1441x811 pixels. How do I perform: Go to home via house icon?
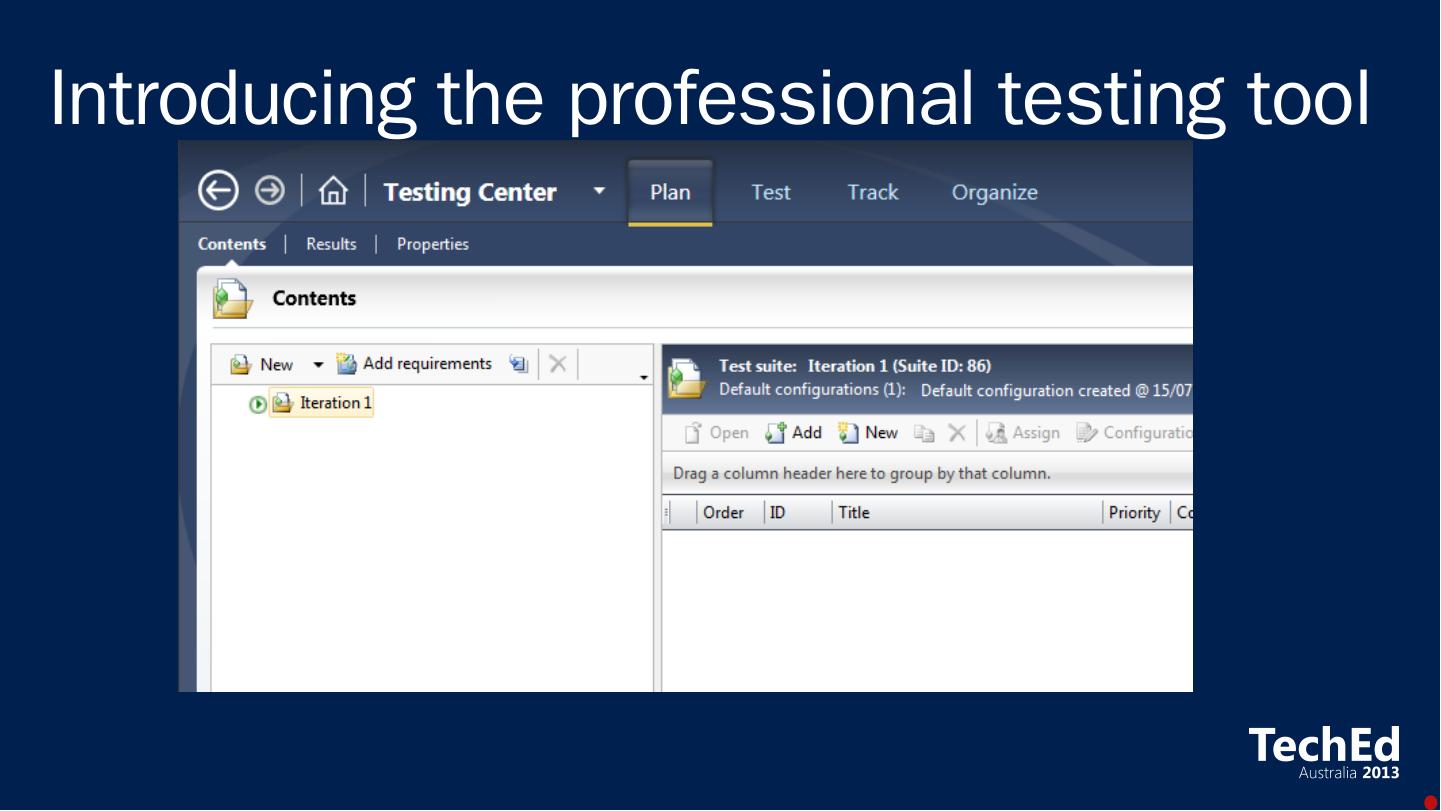click(333, 191)
